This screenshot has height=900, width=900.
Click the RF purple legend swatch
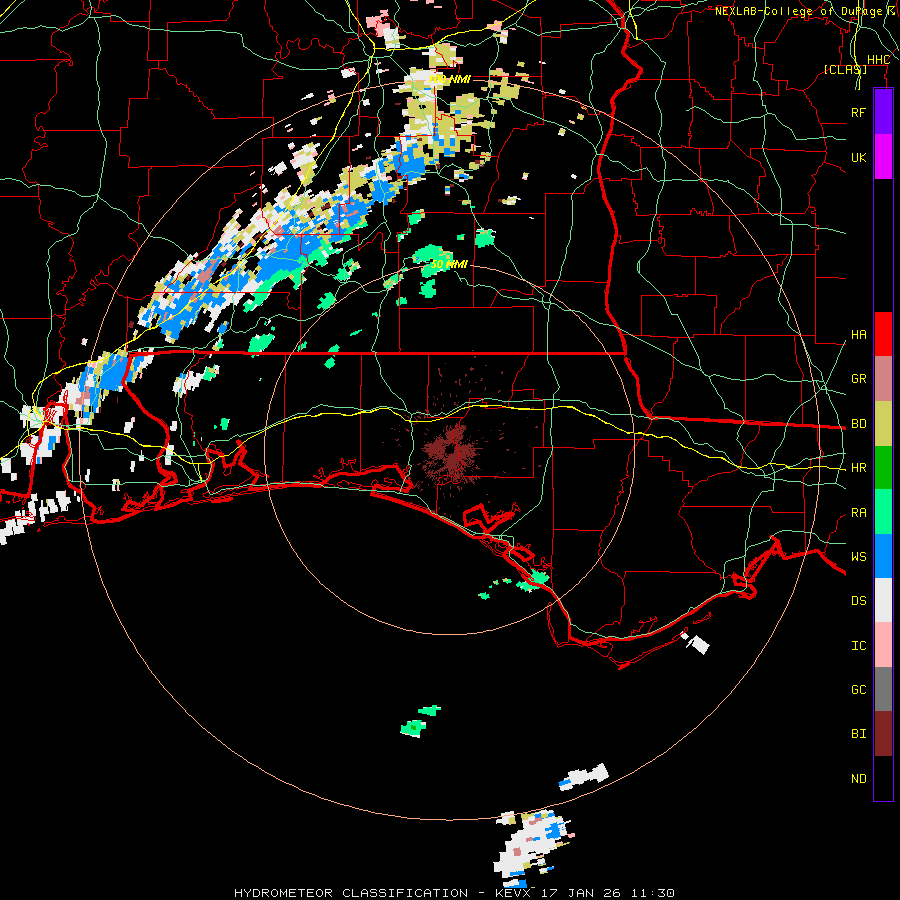(883, 112)
